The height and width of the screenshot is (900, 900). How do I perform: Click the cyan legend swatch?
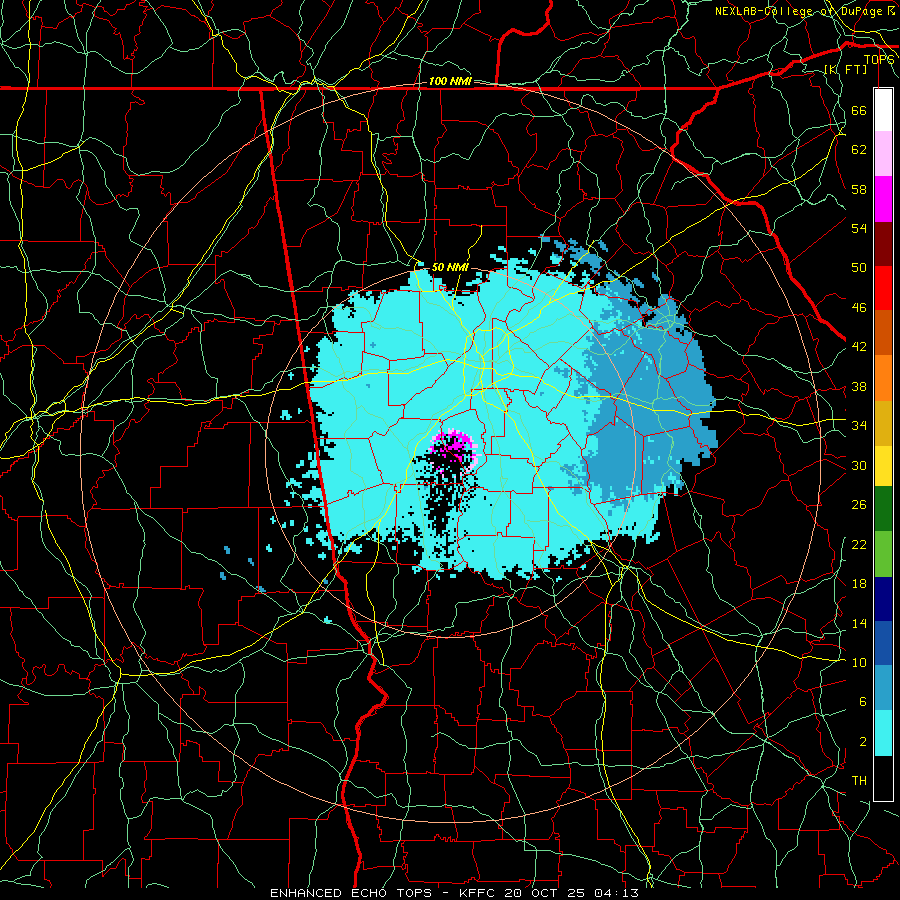pyautogui.click(x=883, y=733)
